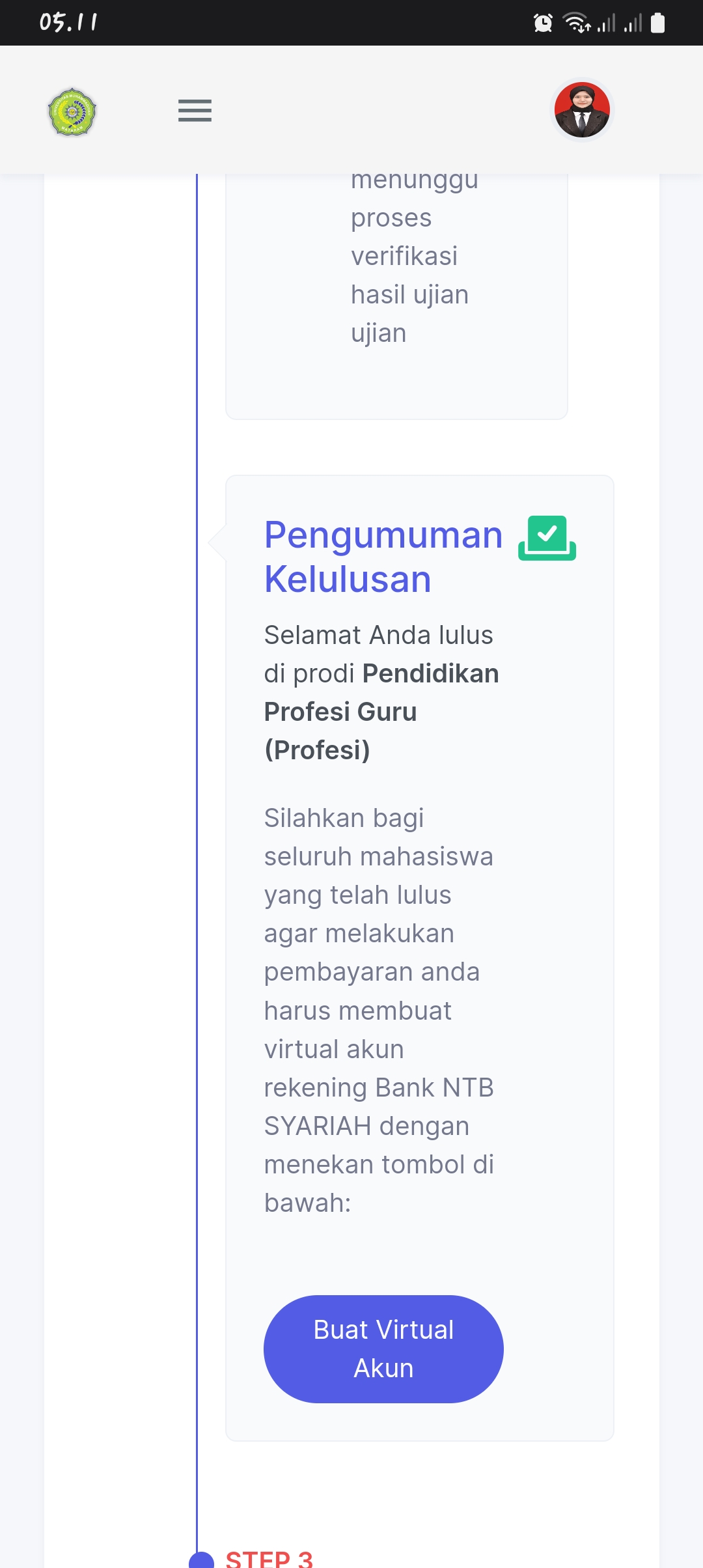Open the user profile avatar

[x=582, y=110]
